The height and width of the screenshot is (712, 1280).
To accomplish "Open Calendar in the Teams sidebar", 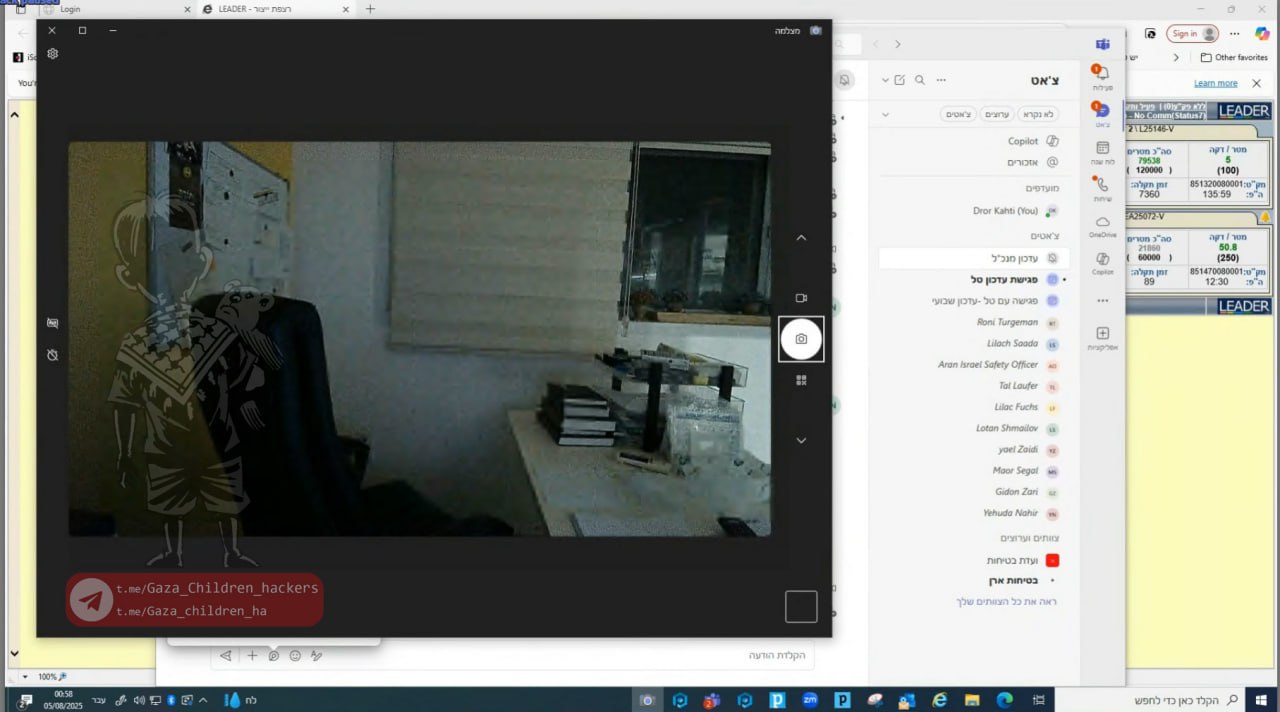I will click(x=1102, y=152).
